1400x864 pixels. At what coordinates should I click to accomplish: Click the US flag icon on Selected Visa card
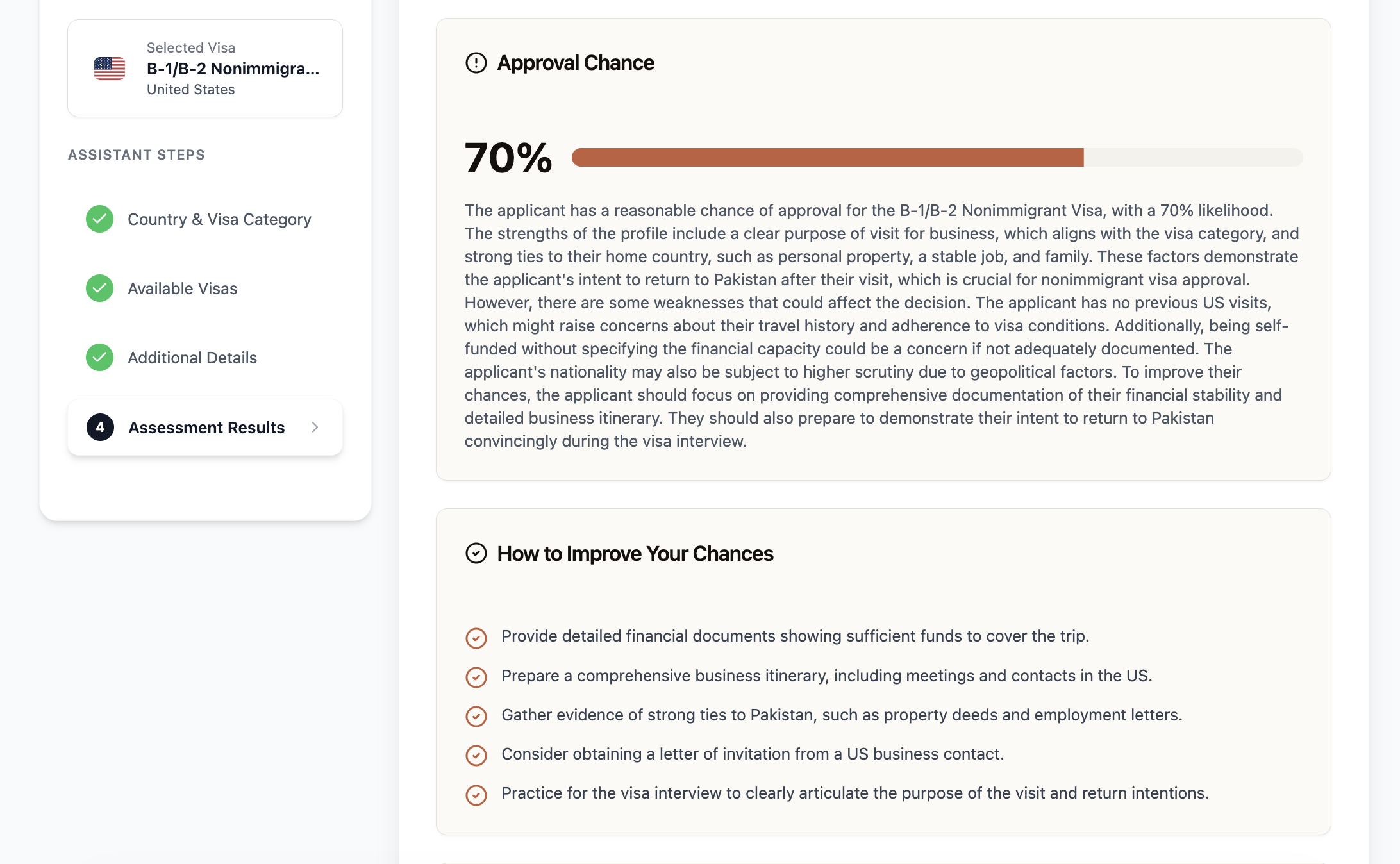(x=110, y=68)
